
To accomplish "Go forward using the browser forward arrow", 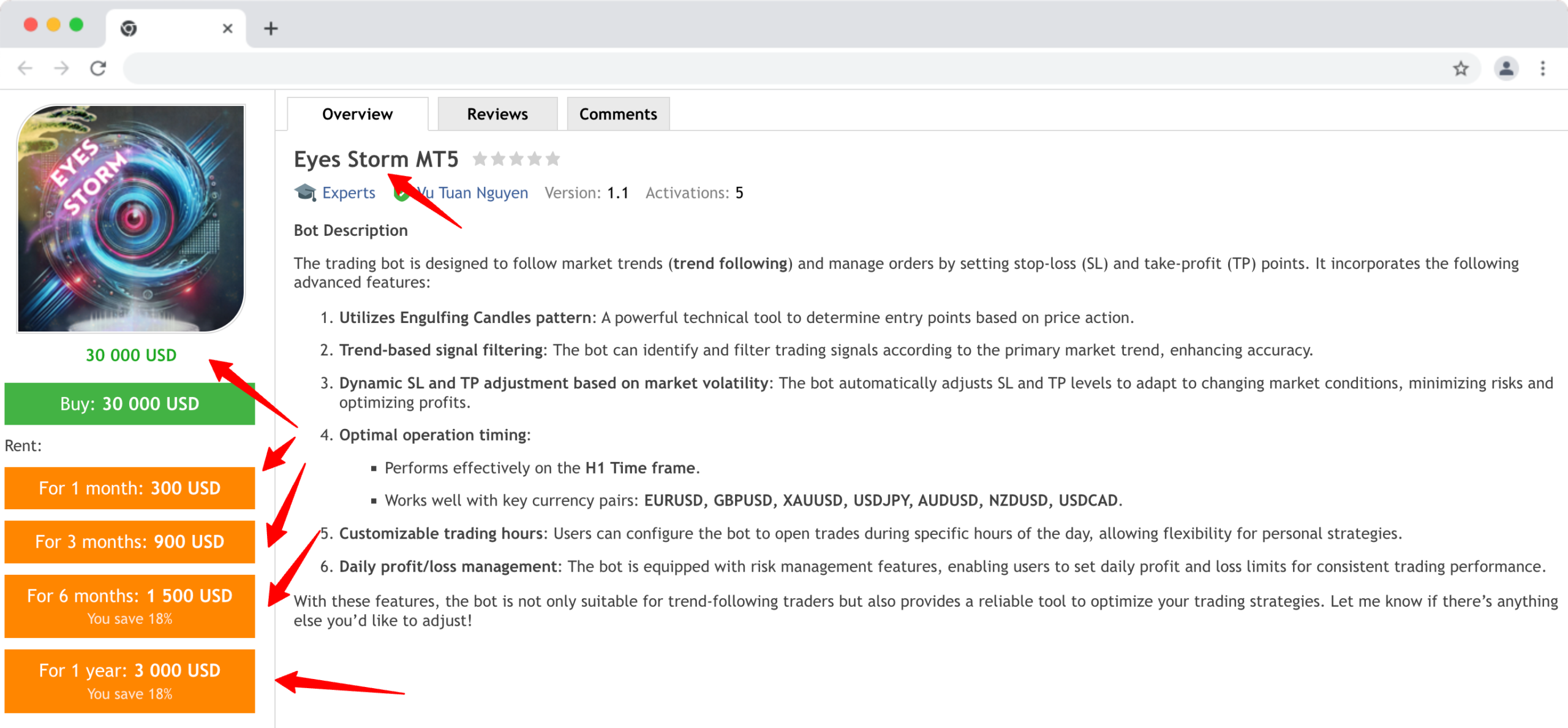I will point(61,68).
